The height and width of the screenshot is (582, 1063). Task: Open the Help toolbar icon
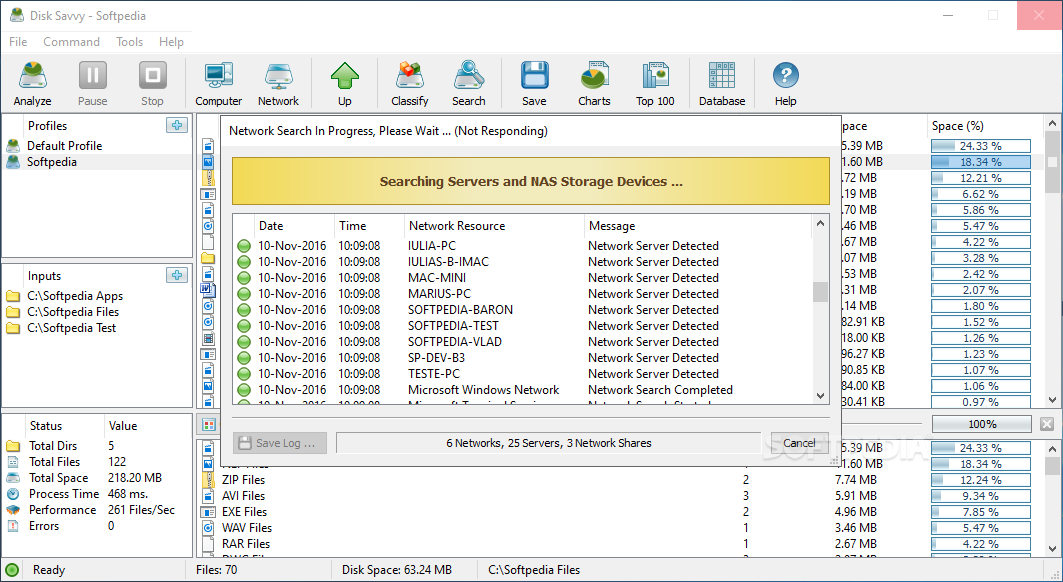(x=785, y=83)
